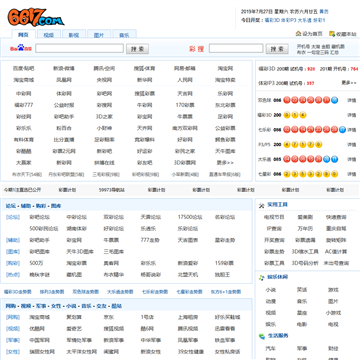Open the 酷6网 video link
360x360 pixels.
point(147,329)
